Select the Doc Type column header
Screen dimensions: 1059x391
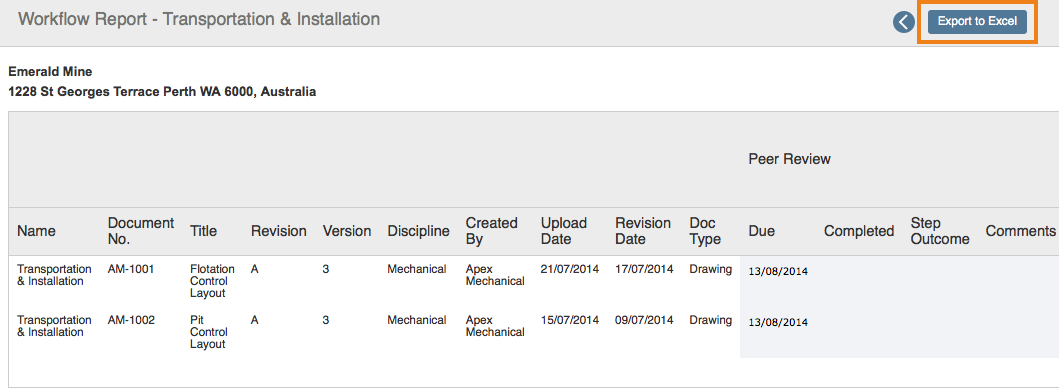click(x=705, y=231)
